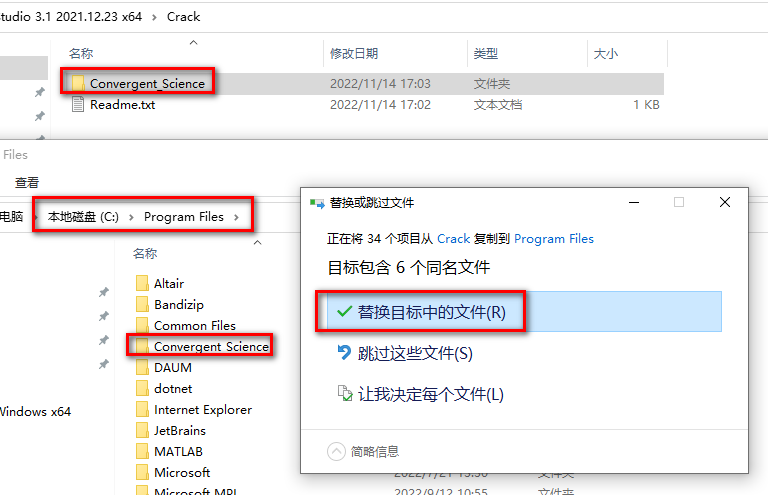Open the Common Files folder
Image resolution: width=768 pixels, height=495 pixels.
coord(194,325)
